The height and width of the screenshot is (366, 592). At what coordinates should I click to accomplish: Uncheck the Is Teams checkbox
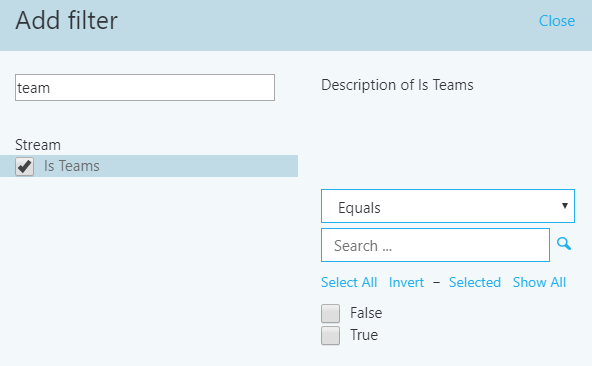pyautogui.click(x=25, y=167)
